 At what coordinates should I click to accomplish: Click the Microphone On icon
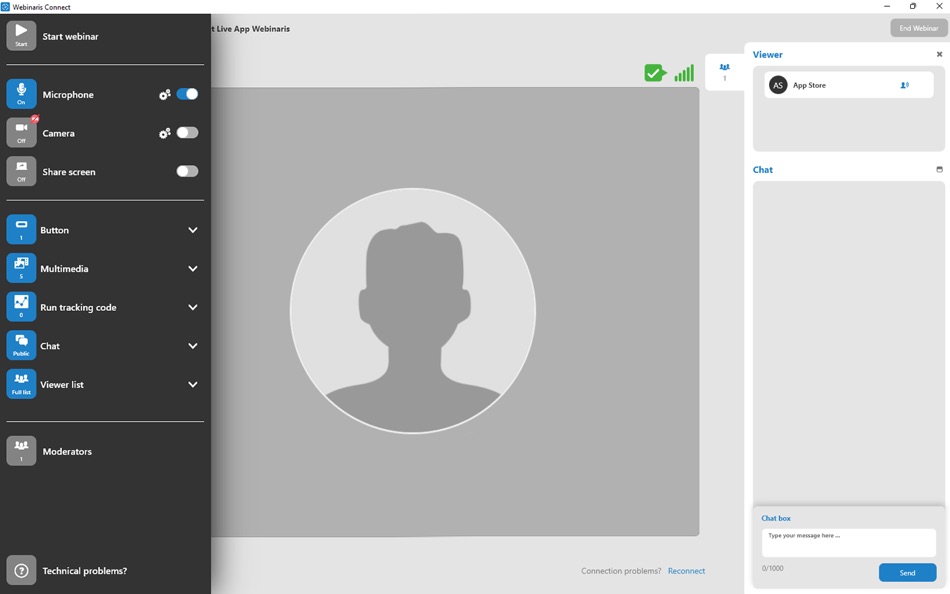click(x=21, y=94)
